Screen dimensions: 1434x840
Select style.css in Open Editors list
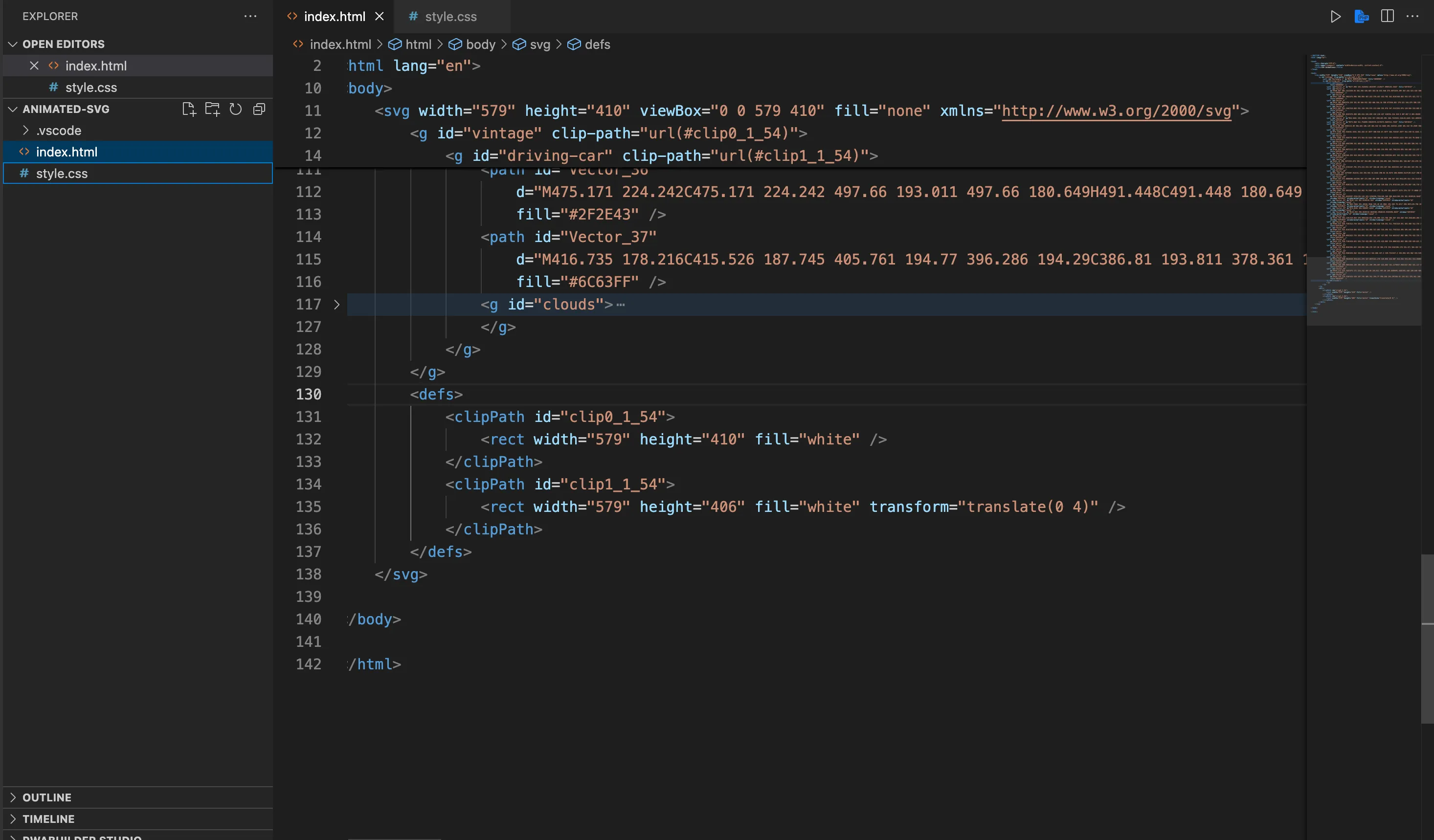tap(138, 87)
